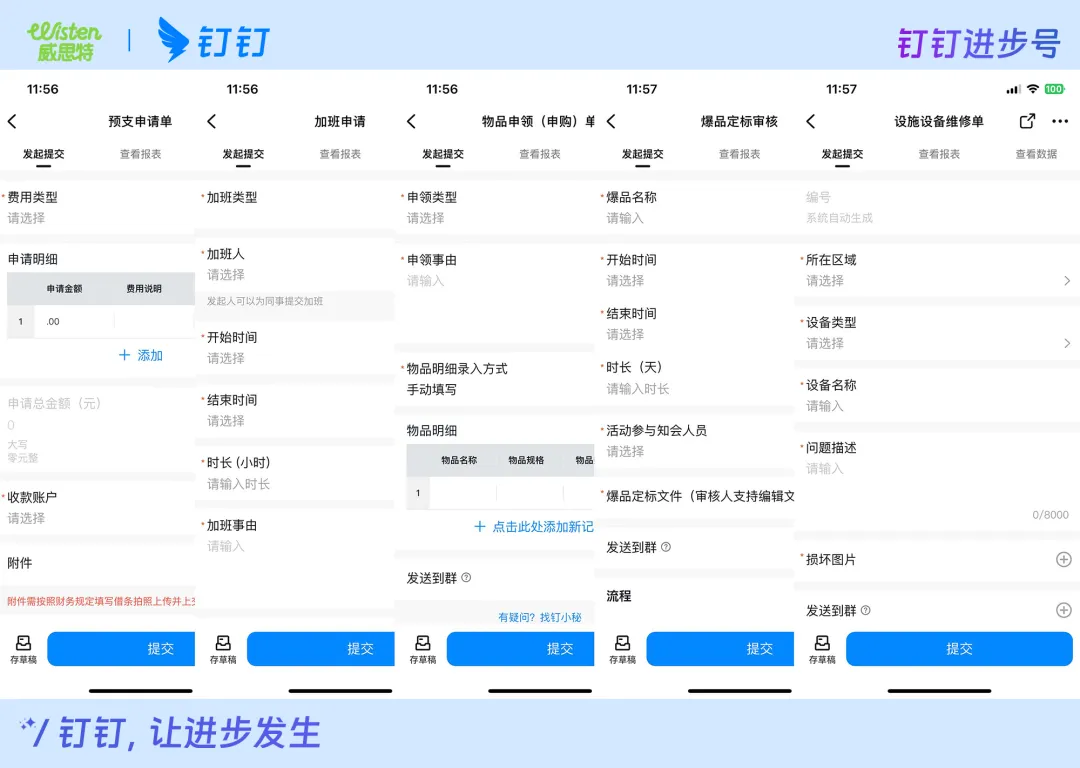Image resolution: width=1080 pixels, height=768 pixels.
Task: Click the 时长 (小时) input field
Action: pos(295,473)
